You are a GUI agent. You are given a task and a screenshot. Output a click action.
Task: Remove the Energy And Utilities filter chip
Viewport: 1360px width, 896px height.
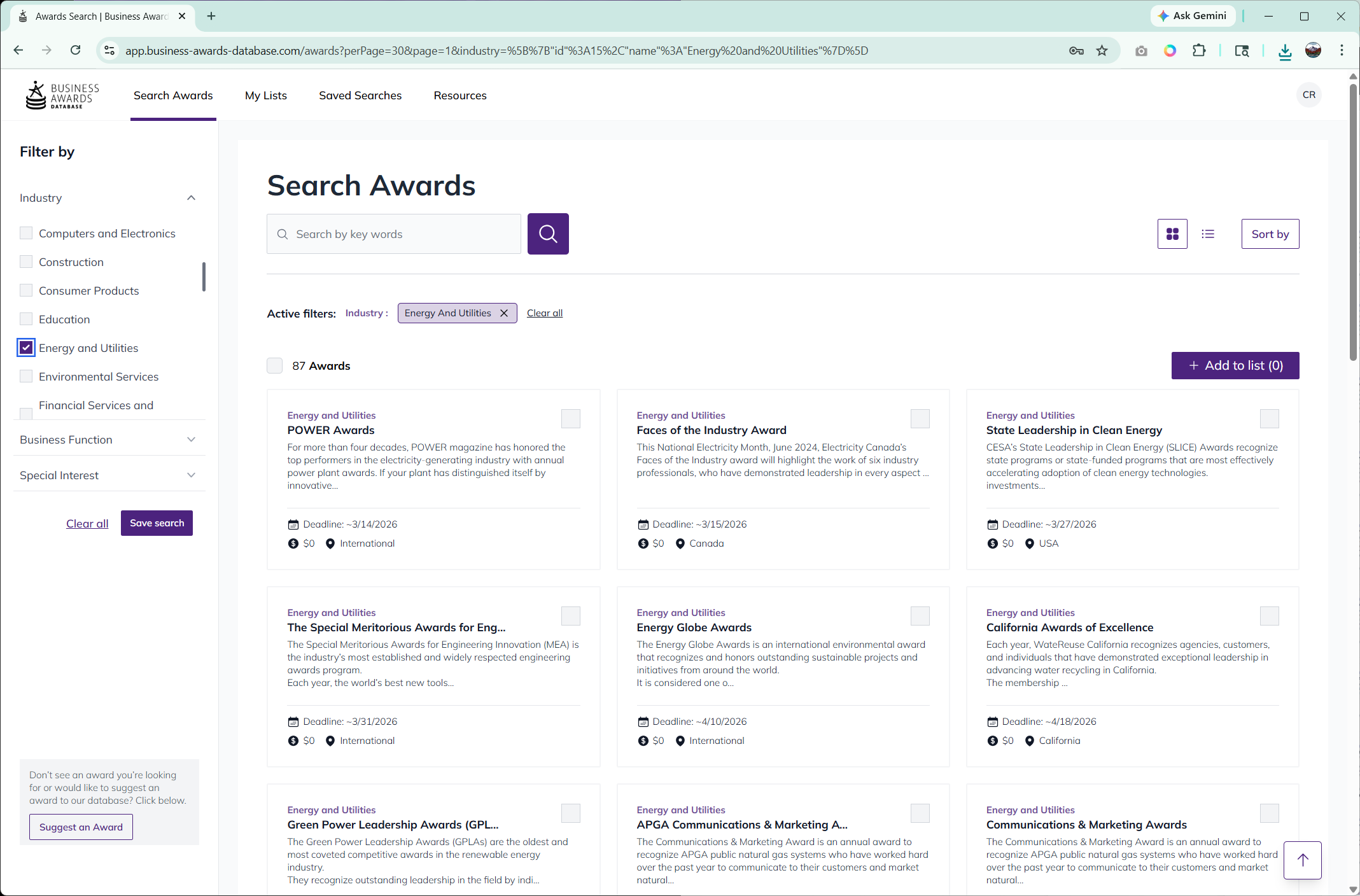click(503, 312)
